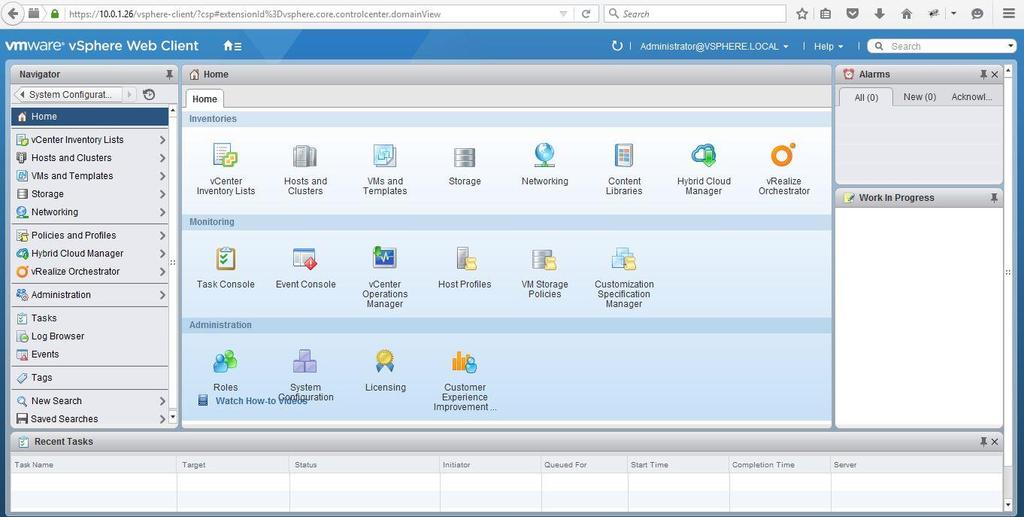Open the Licensing icon
Viewport: 1024px width, 517px height.
pos(385,361)
